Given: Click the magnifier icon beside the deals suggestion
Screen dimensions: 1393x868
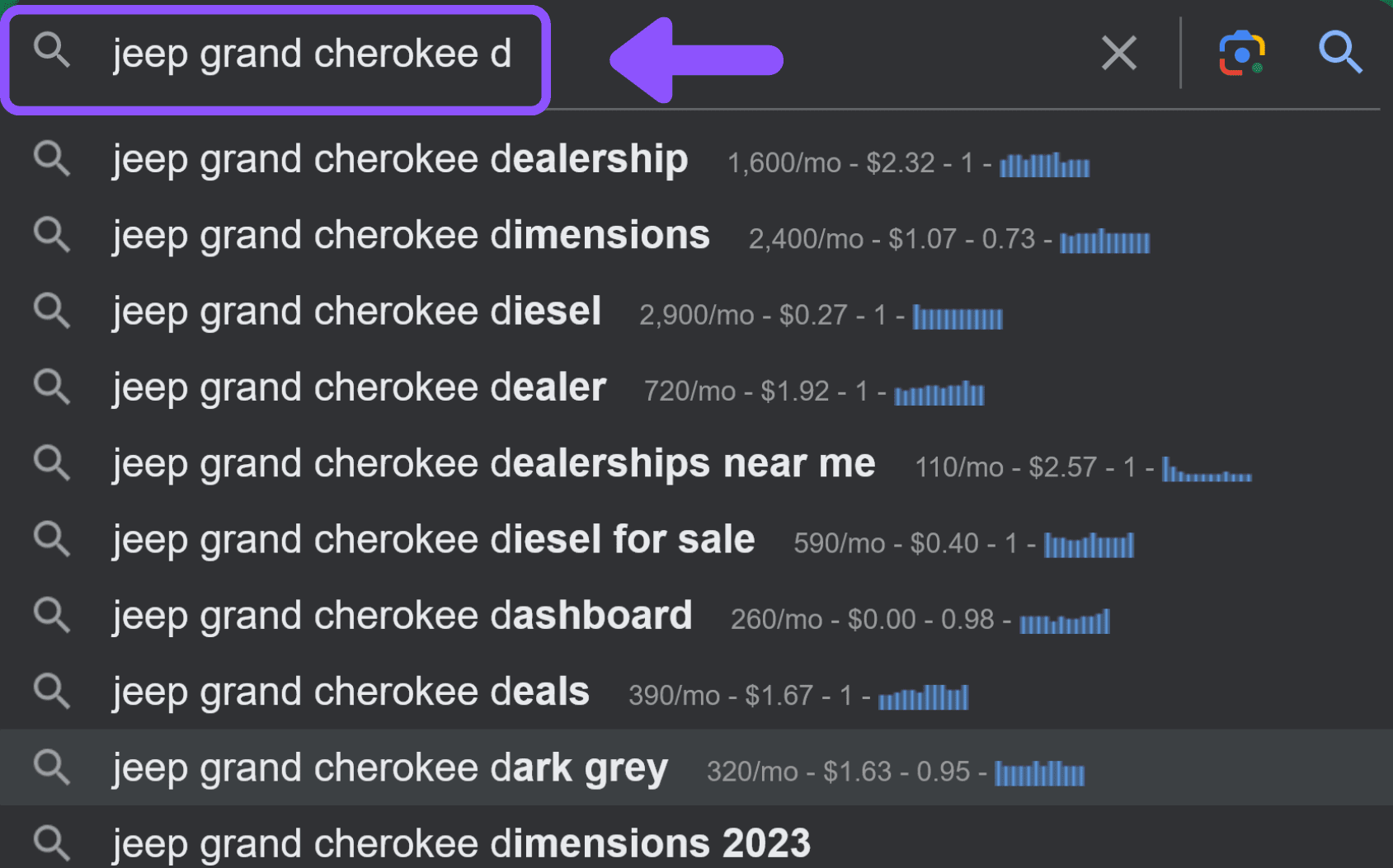Looking at the screenshot, I should (x=52, y=692).
